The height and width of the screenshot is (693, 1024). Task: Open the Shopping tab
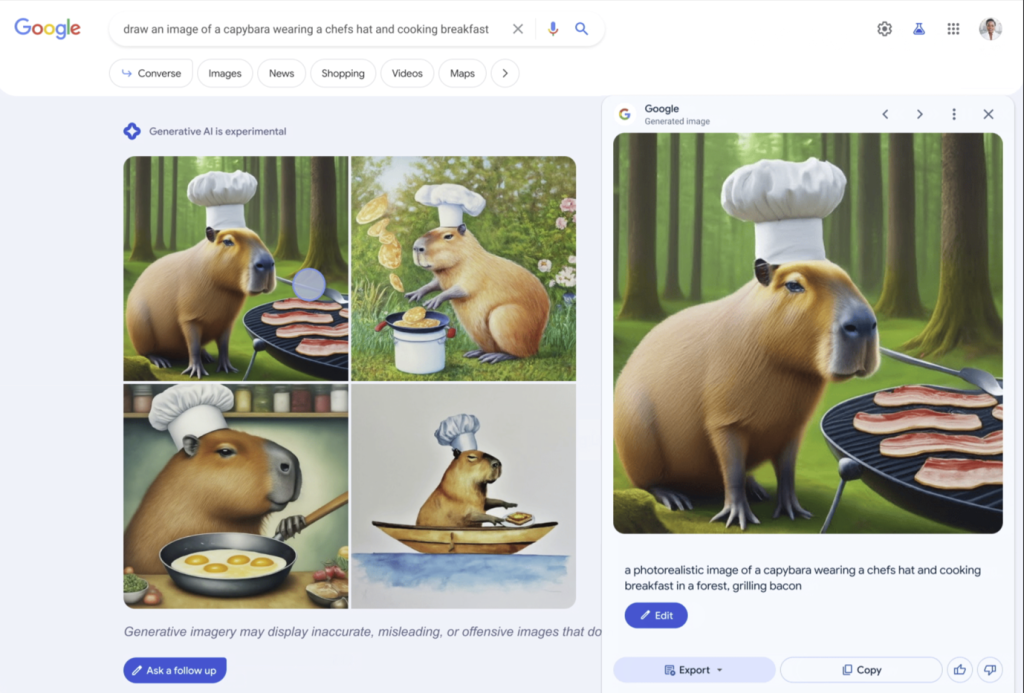[343, 73]
